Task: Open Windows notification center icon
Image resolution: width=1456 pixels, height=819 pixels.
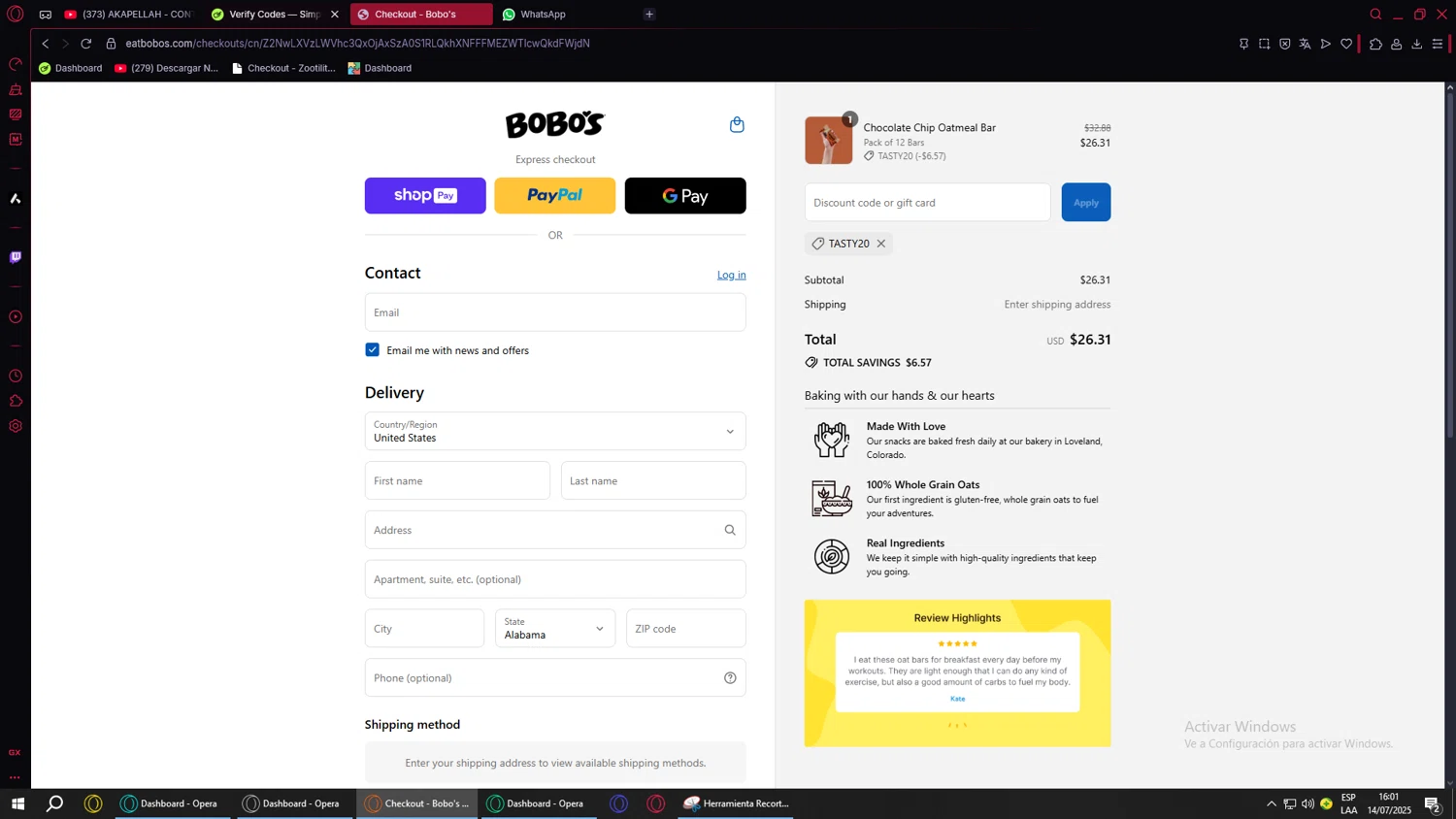Action: [x=1432, y=803]
